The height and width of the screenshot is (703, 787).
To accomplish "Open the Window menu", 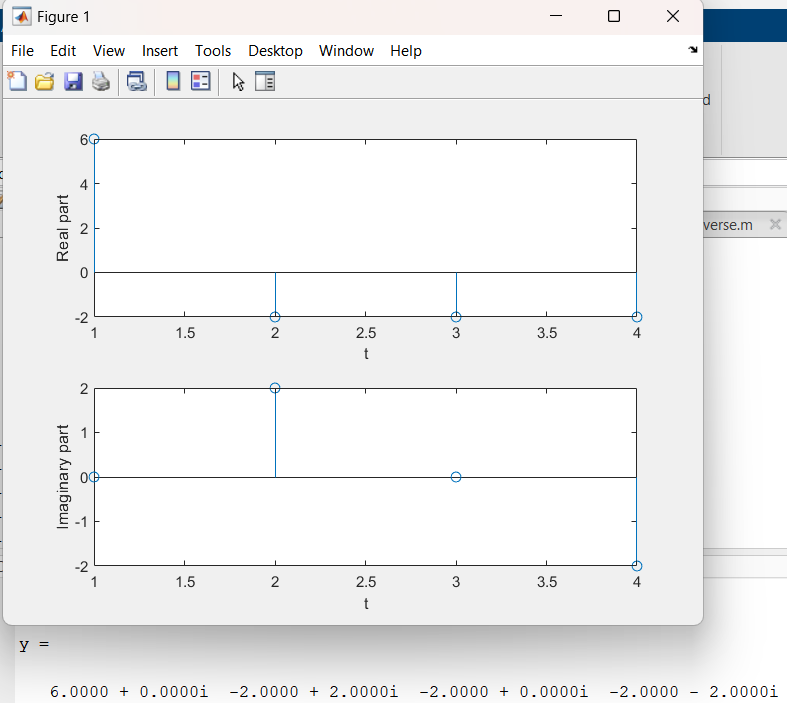I will [x=346, y=51].
